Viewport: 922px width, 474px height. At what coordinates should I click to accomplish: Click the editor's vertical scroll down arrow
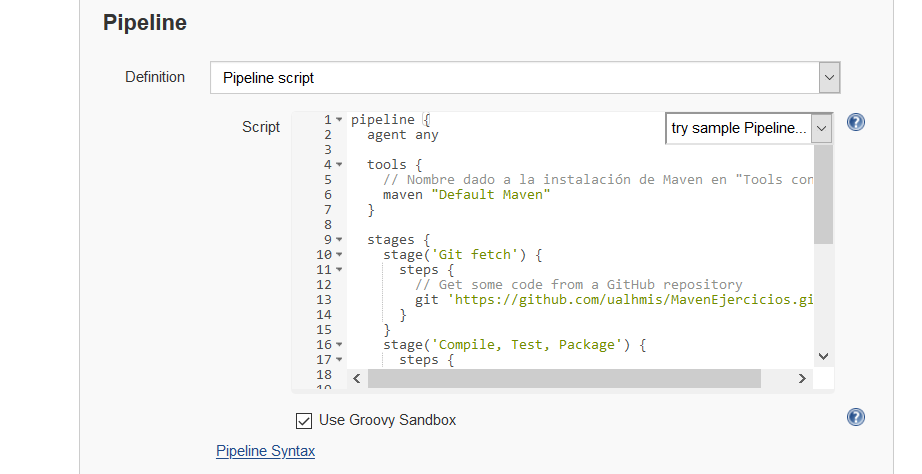[823, 356]
